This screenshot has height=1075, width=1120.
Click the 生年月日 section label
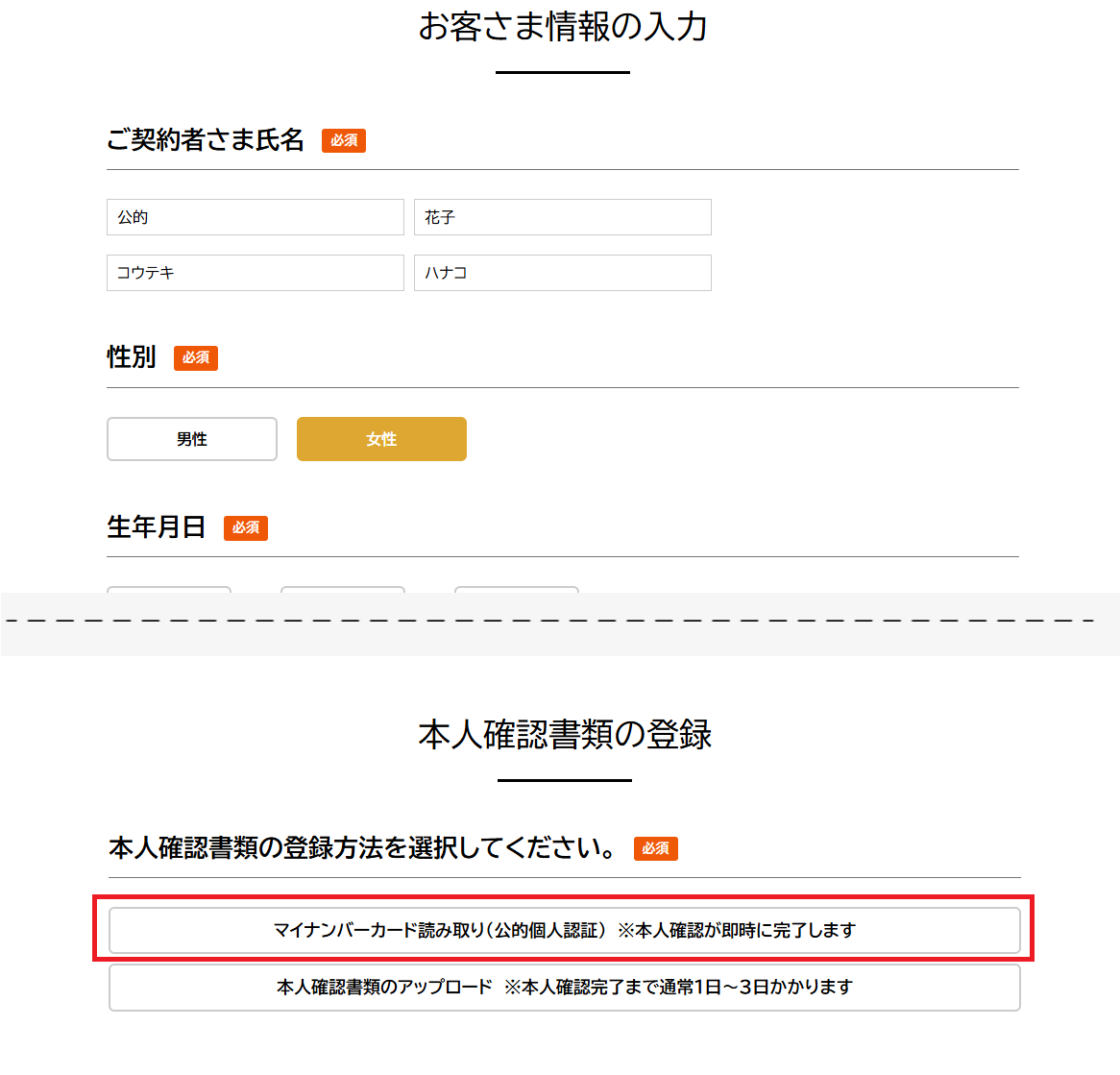tap(157, 527)
